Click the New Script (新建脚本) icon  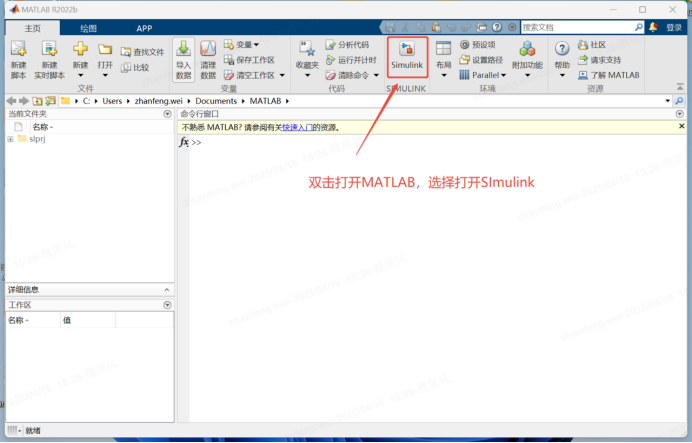click(19, 49)
